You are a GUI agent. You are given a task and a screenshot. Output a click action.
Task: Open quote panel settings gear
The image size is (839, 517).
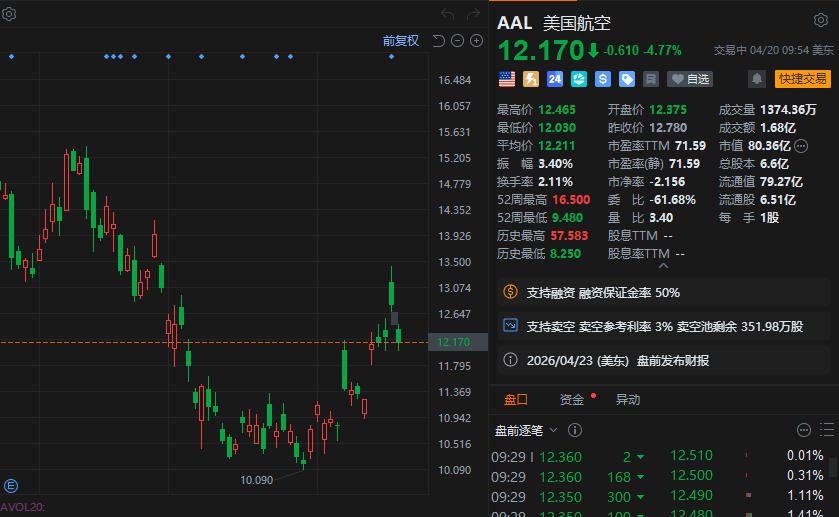click(x=821, y=20)
